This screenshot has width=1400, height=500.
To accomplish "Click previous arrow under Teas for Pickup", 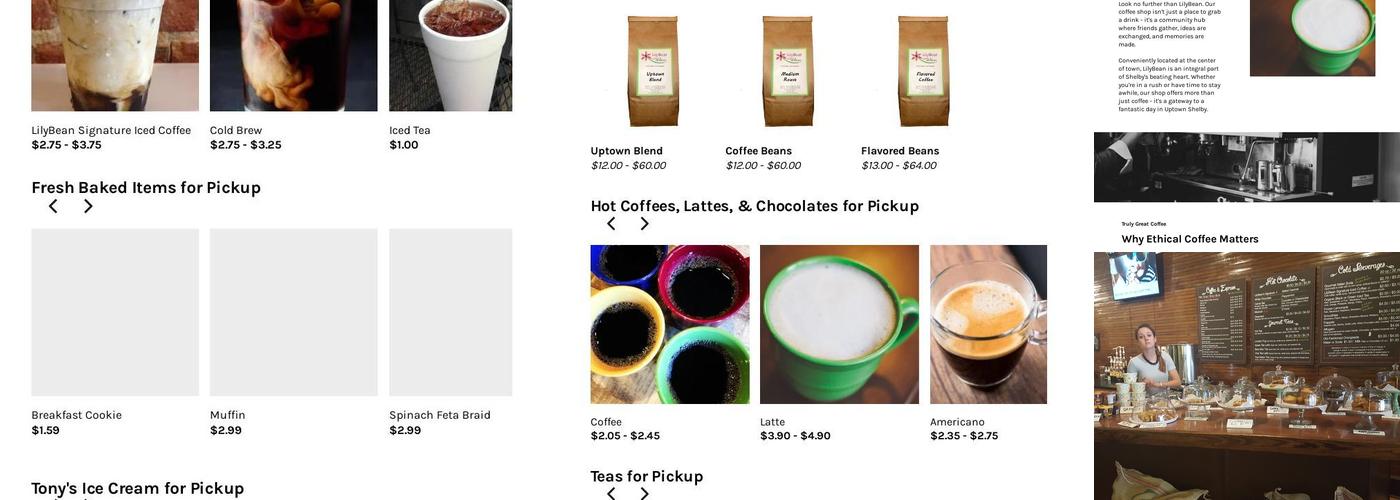I will [611, 493].
